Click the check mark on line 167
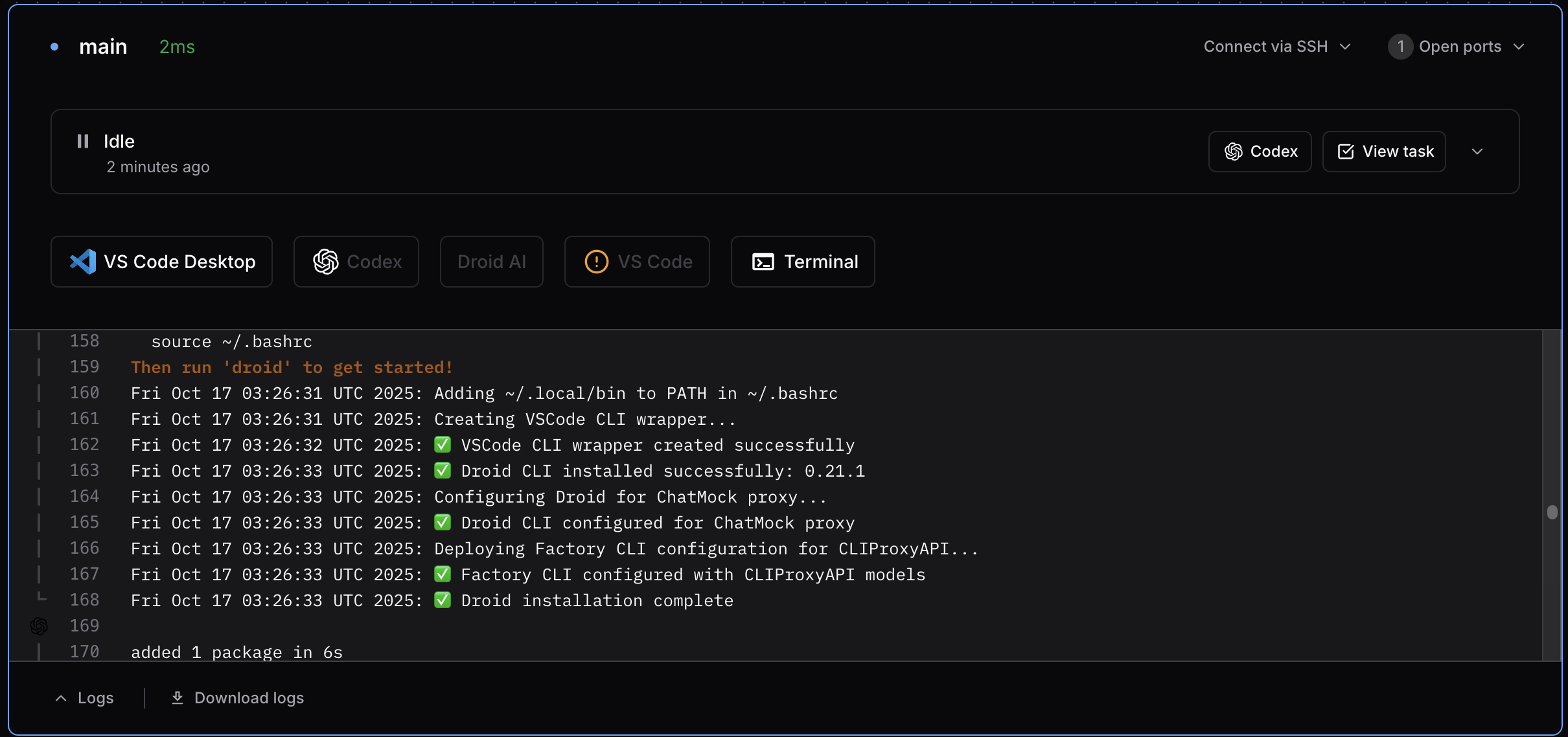The height and width of the screenshot is (737, 1568). (443, 574)
